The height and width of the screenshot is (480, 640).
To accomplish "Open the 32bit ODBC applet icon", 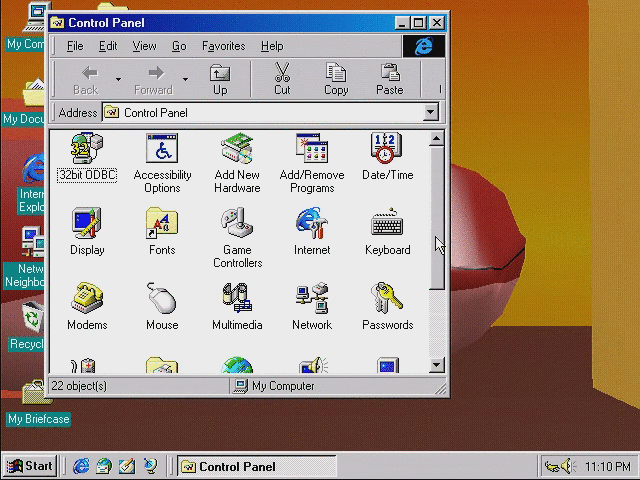I will pos(87,148).
